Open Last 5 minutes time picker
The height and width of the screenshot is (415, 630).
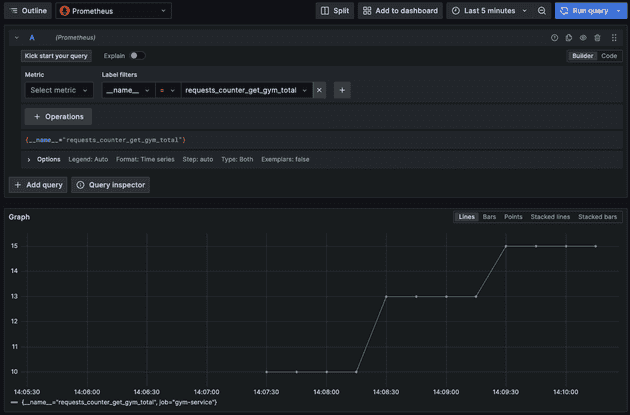489,11
